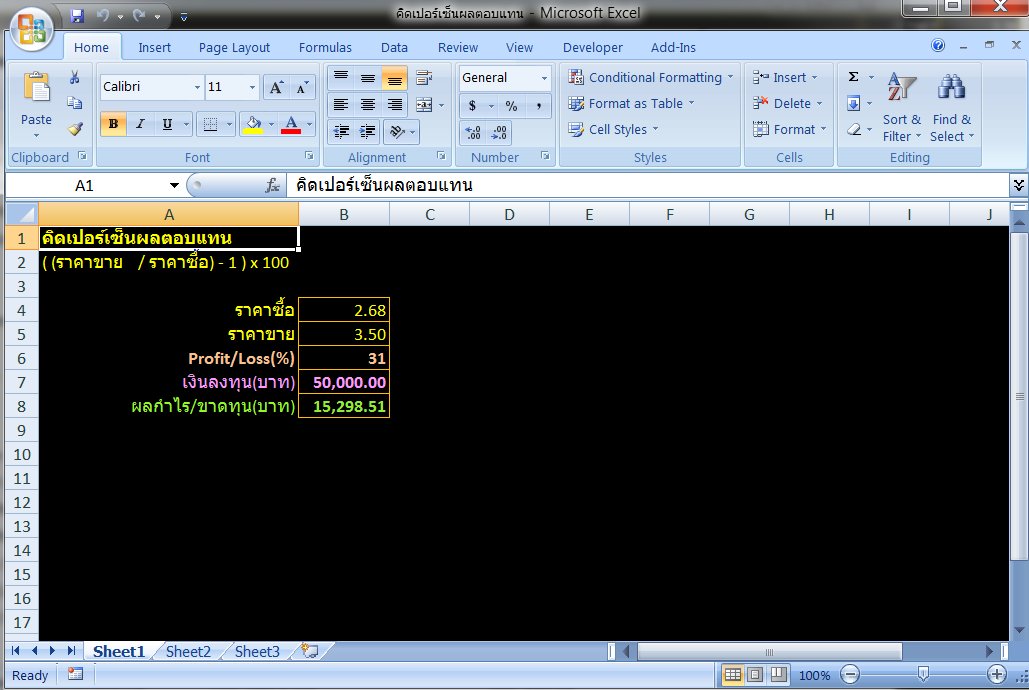Switch to Sheet2 worksheet

coord(188,651)
